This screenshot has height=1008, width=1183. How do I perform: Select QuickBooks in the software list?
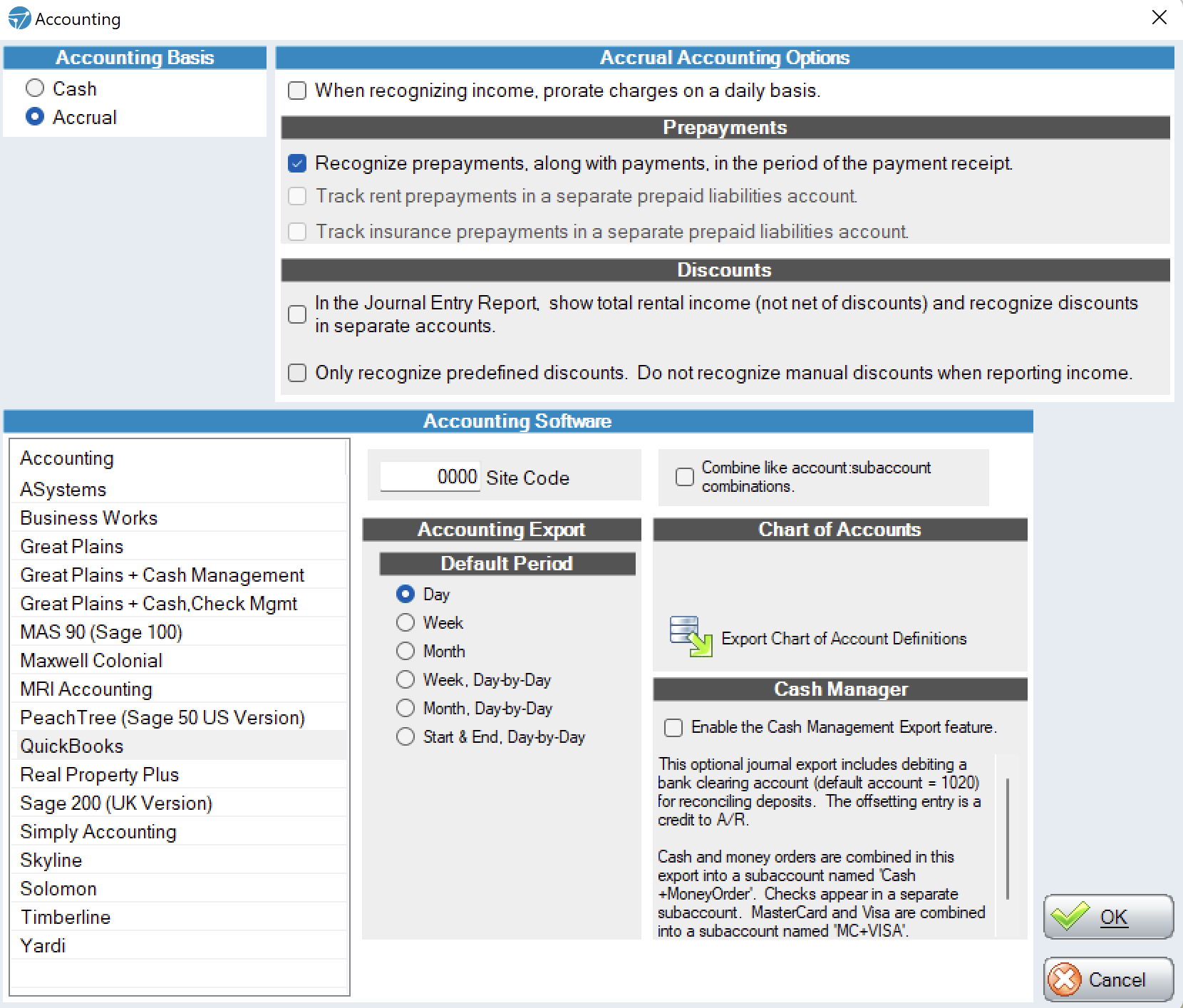pos(179,746)
